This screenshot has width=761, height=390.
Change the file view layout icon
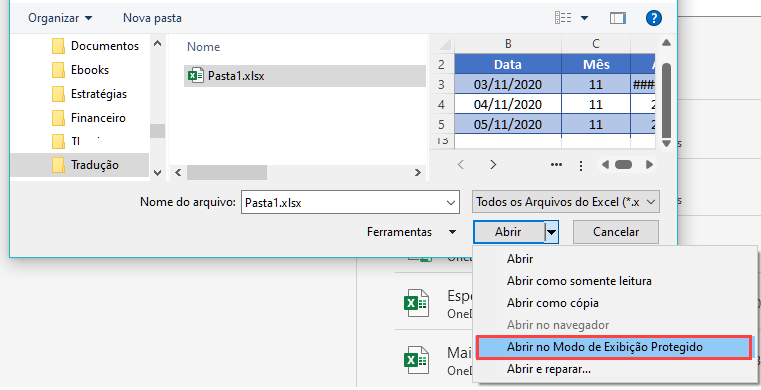pos(563,18)
